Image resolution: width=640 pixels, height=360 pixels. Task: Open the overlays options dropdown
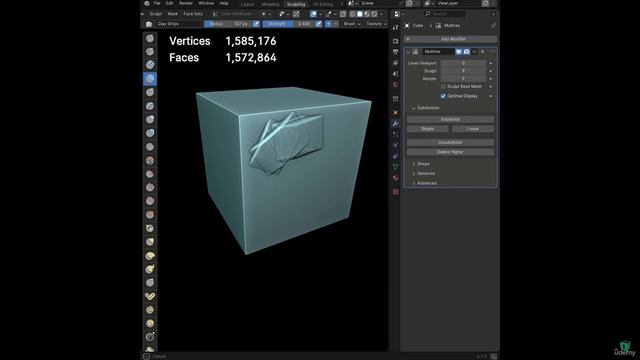[320, 14]
